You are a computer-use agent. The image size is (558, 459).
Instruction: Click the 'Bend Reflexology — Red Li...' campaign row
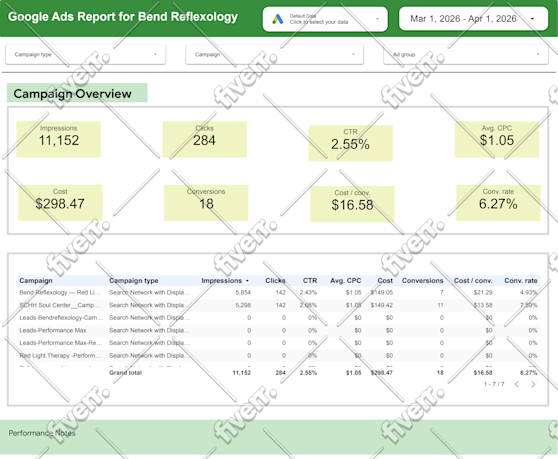(x=278, y=292)
